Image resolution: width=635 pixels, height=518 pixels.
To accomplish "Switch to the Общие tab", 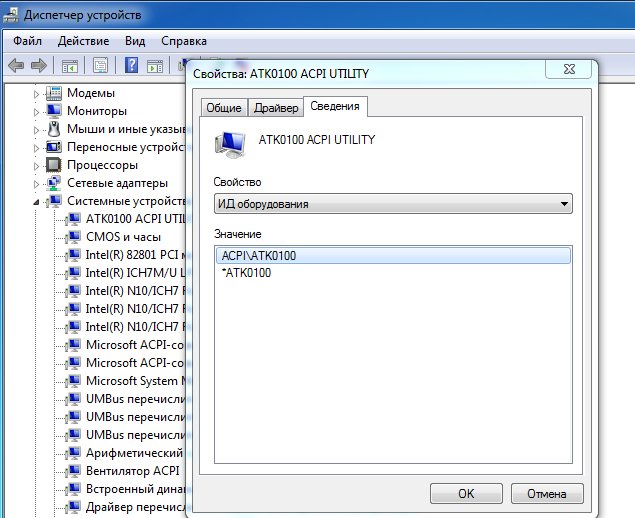I will point(223,108).
